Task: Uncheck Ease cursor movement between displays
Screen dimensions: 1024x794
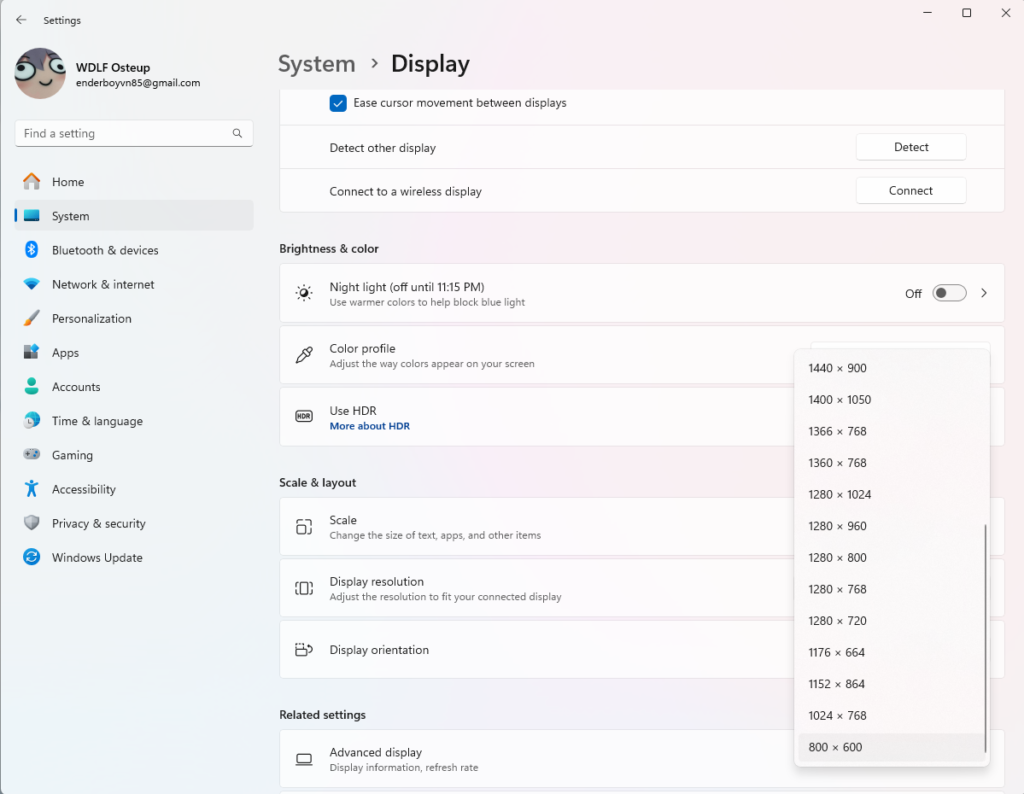Action: (338, 103)
